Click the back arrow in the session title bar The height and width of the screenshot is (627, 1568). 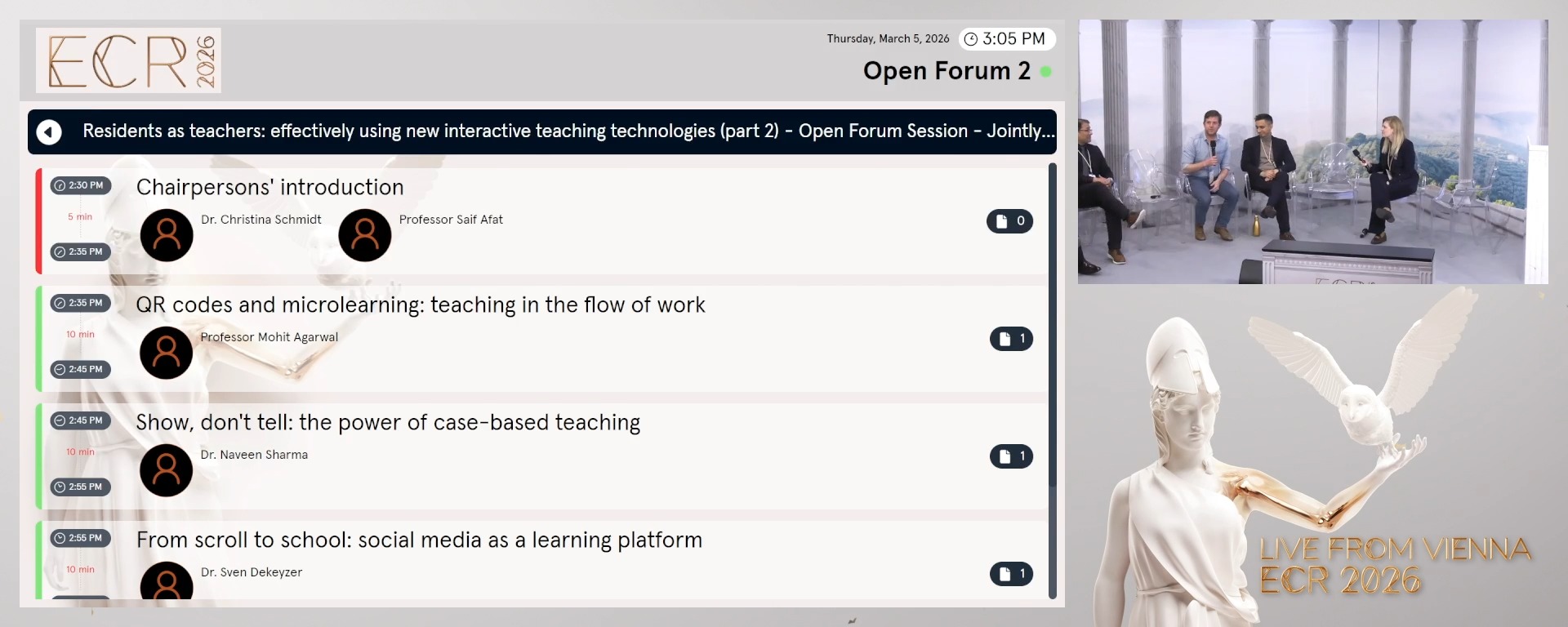49,132
